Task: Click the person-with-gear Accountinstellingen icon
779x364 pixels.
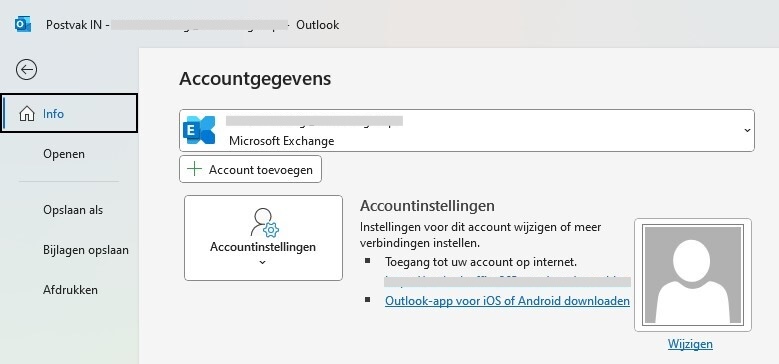Action: [264, 222]
